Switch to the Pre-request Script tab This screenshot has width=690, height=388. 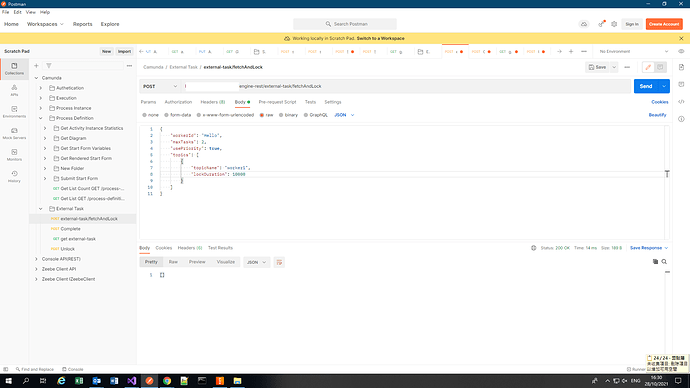pyautogui.click(x=277, y=102)
